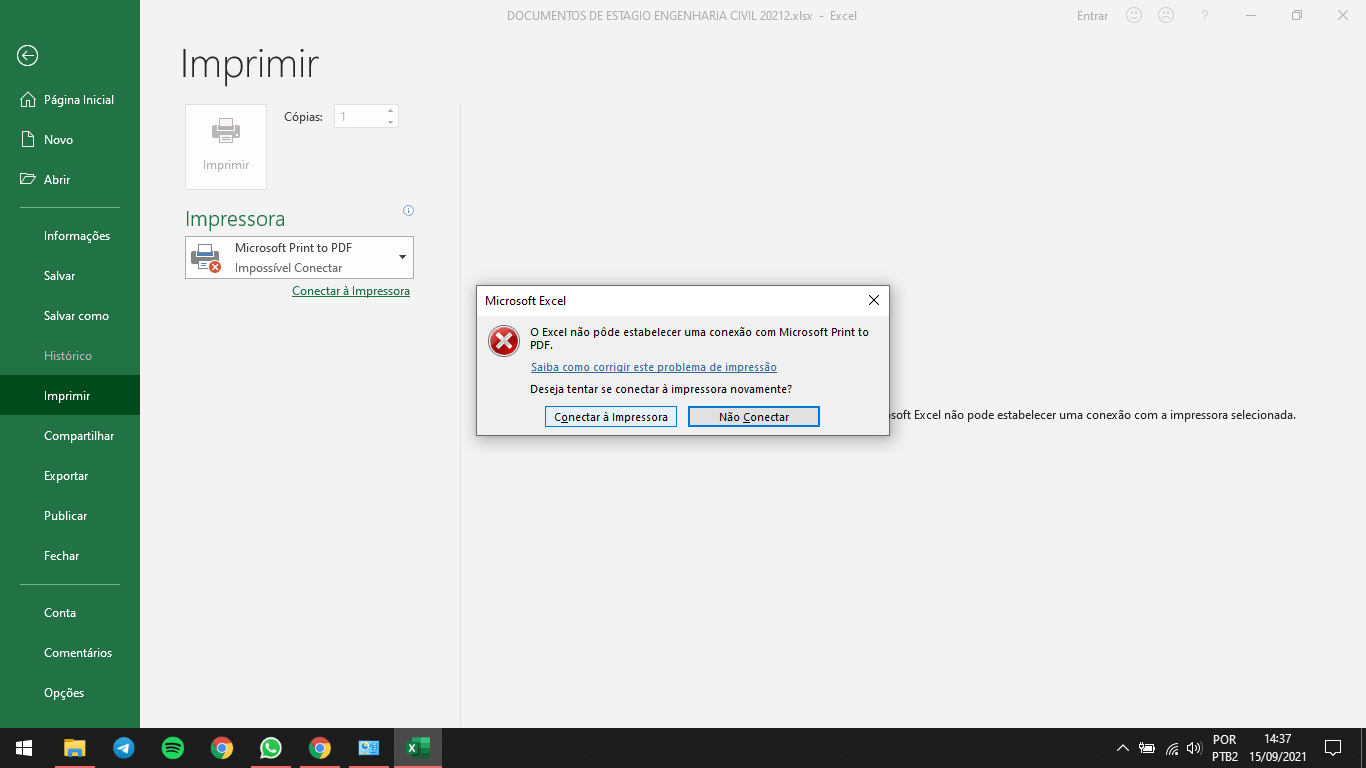Open WhatsApp from the taskbar
Viewport: 1366px width, 768px height.
click(x=271, y=748)
